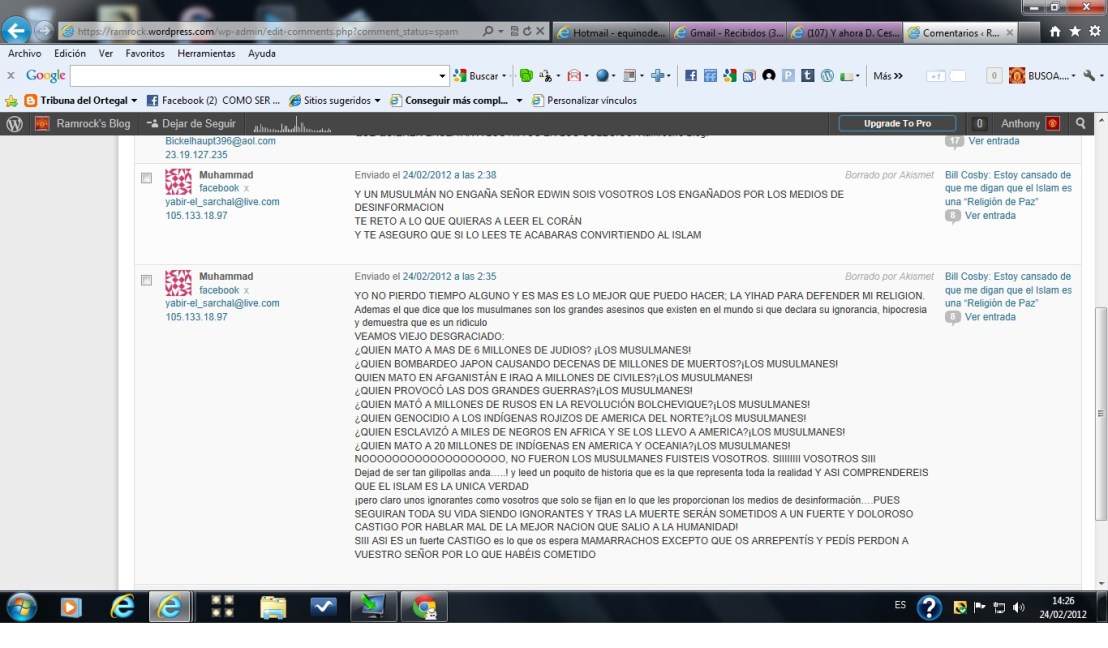Click the Facebook icon in Google toolbar

click(x=691, y=76)
